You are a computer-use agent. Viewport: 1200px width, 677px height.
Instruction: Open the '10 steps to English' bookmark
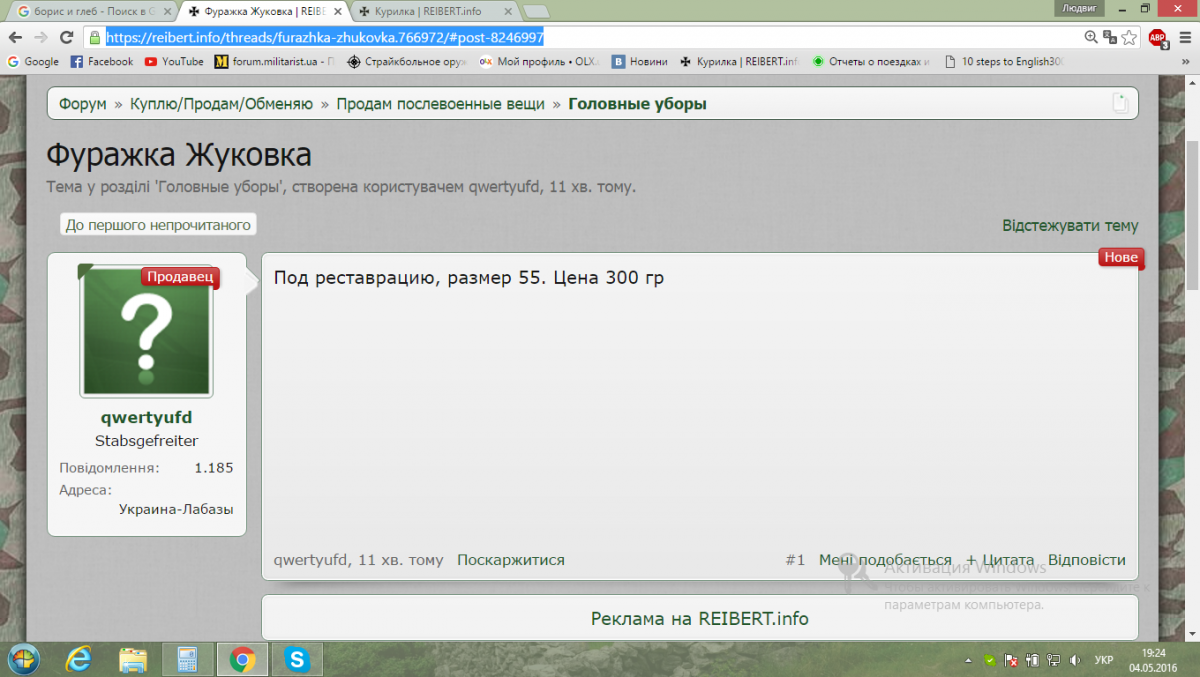point(1003,61)
